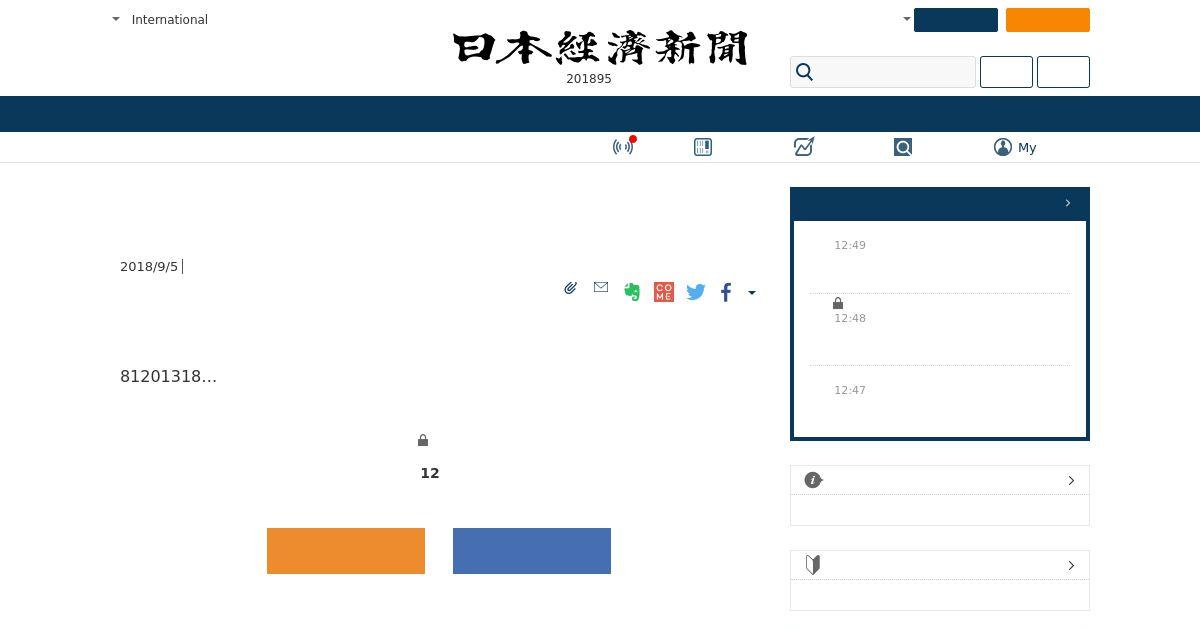Screen dimensions: 1200x630
Task: Click second outlined button beside search
Action: pos(1063,72)
